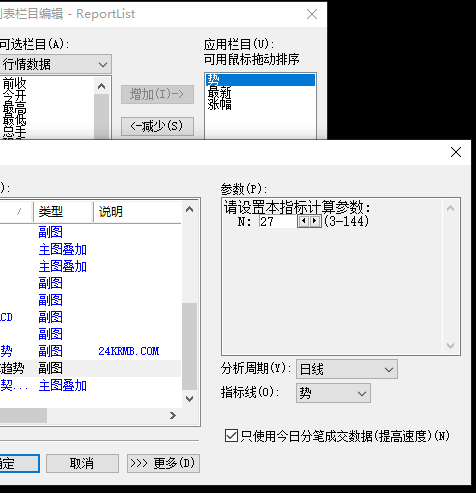Image resolution: width=476 pixels, height=493 pixels.
Task: Select the CD 副图 indicator row
Action: [90, 317]
